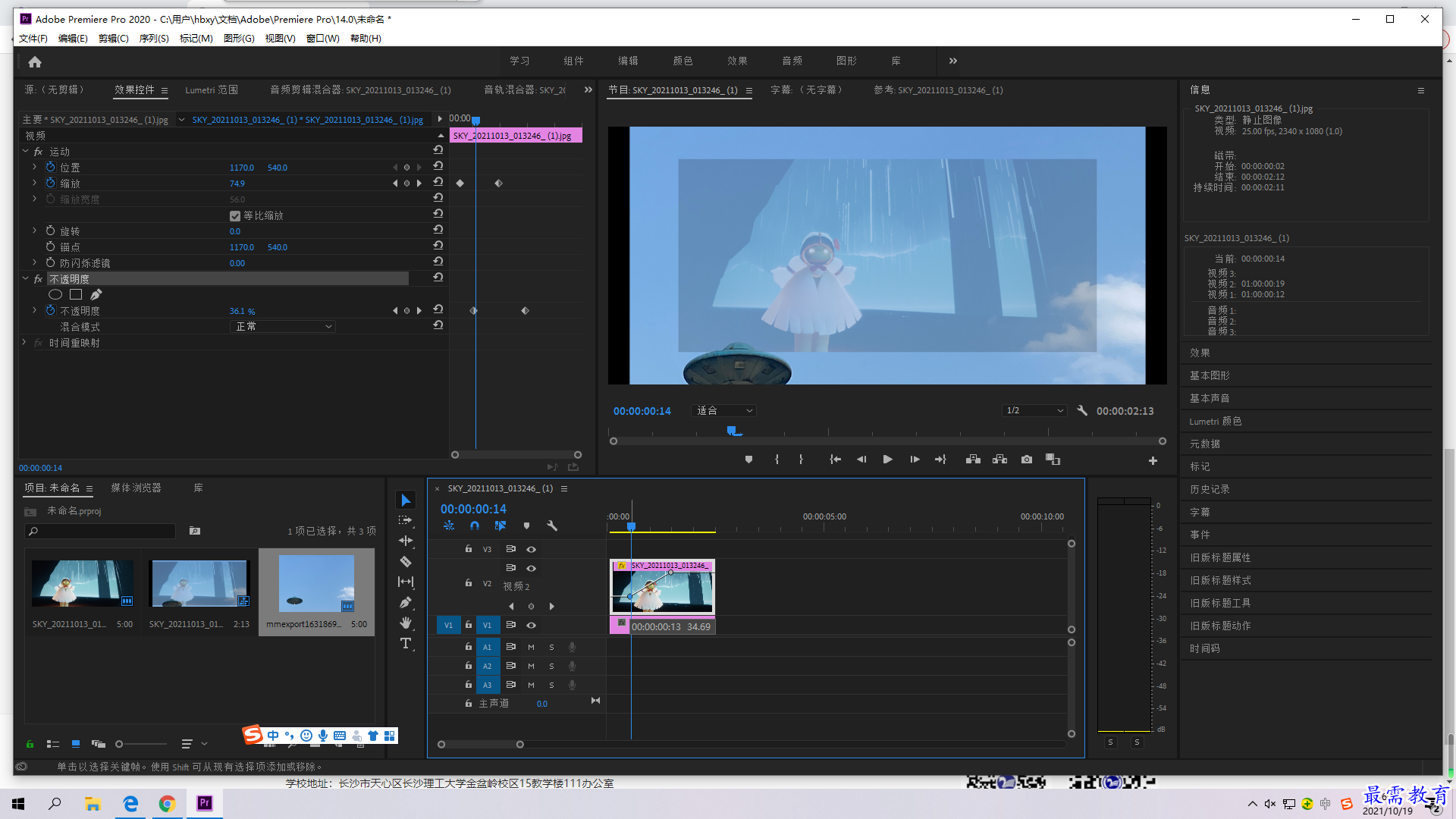Open timeline display settings wrench
Image resolution: width=1456 pixels, height=819 pixels.
tap(552, 526)
